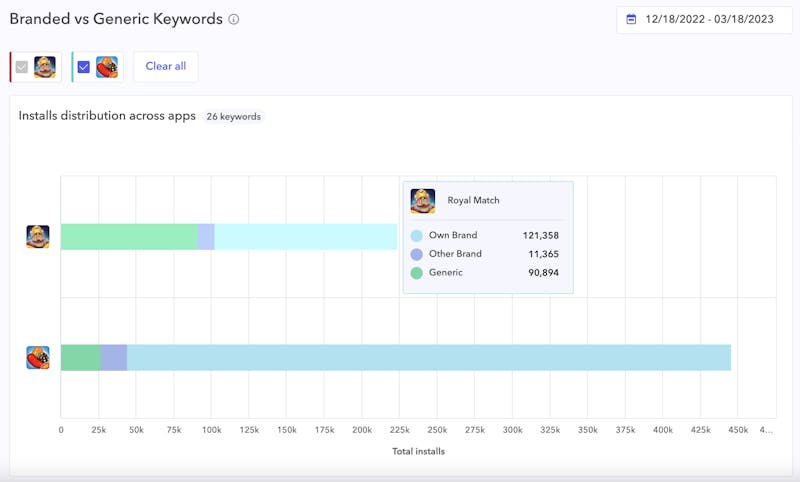Uncheck the blue Candy Crush checkbox
Image resolution: width=800 pixels, height=482 pixels.
[84, 67]
